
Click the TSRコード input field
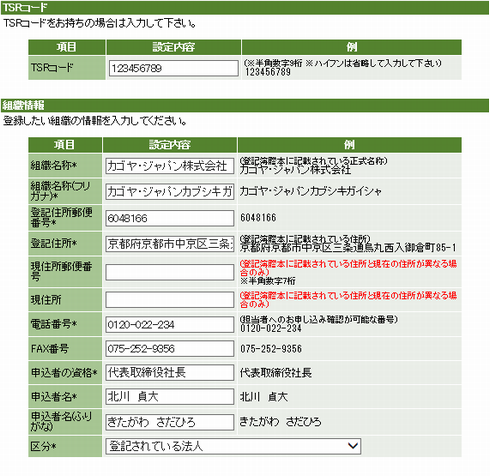174,68
